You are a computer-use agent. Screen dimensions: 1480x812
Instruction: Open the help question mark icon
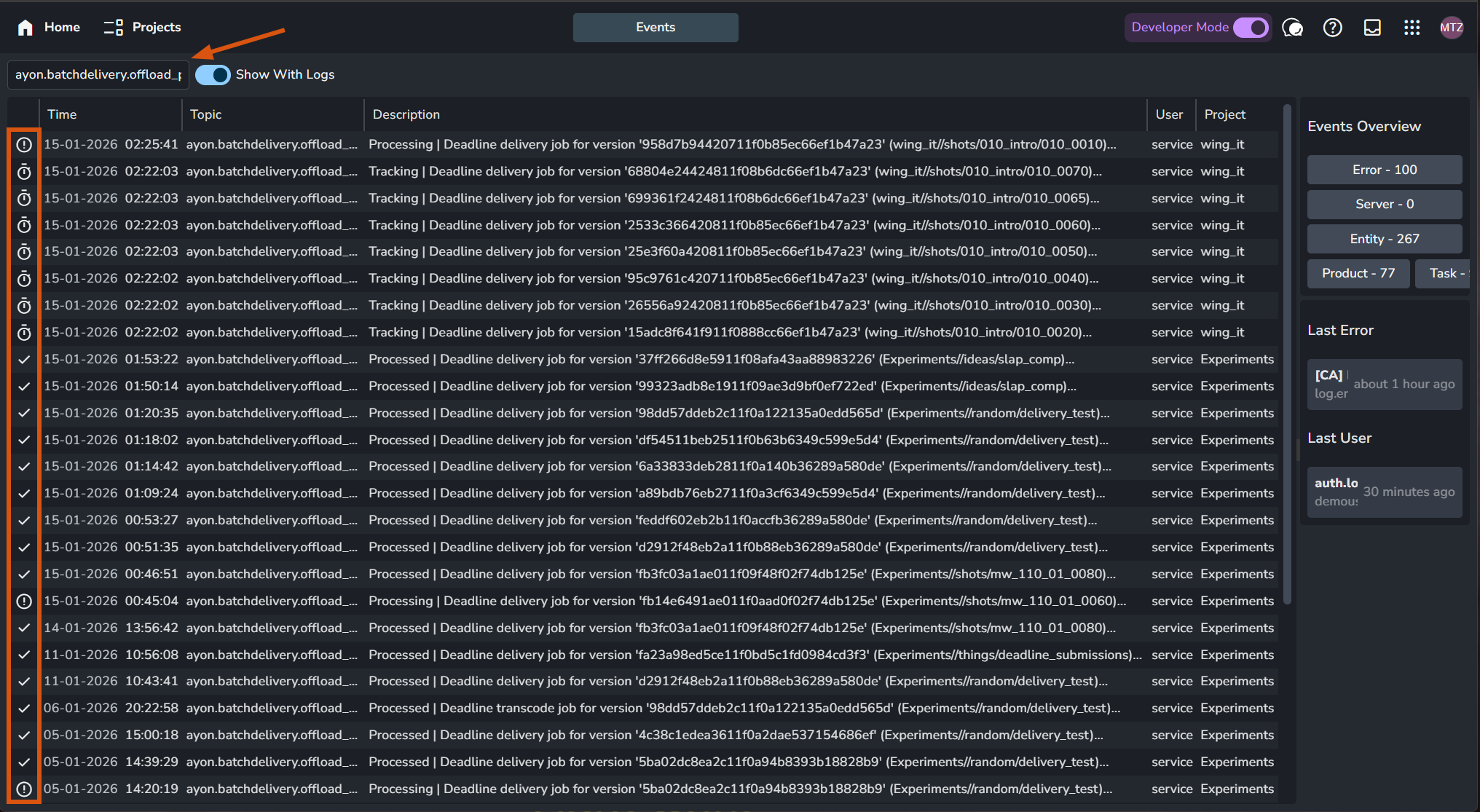1332,28
